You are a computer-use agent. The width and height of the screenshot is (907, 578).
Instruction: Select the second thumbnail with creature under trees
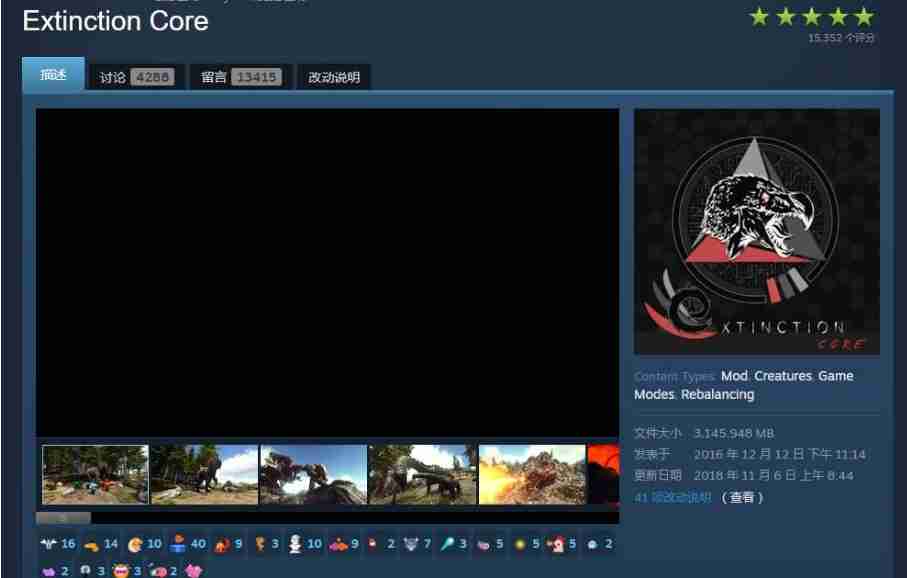[x=204, y=474]
